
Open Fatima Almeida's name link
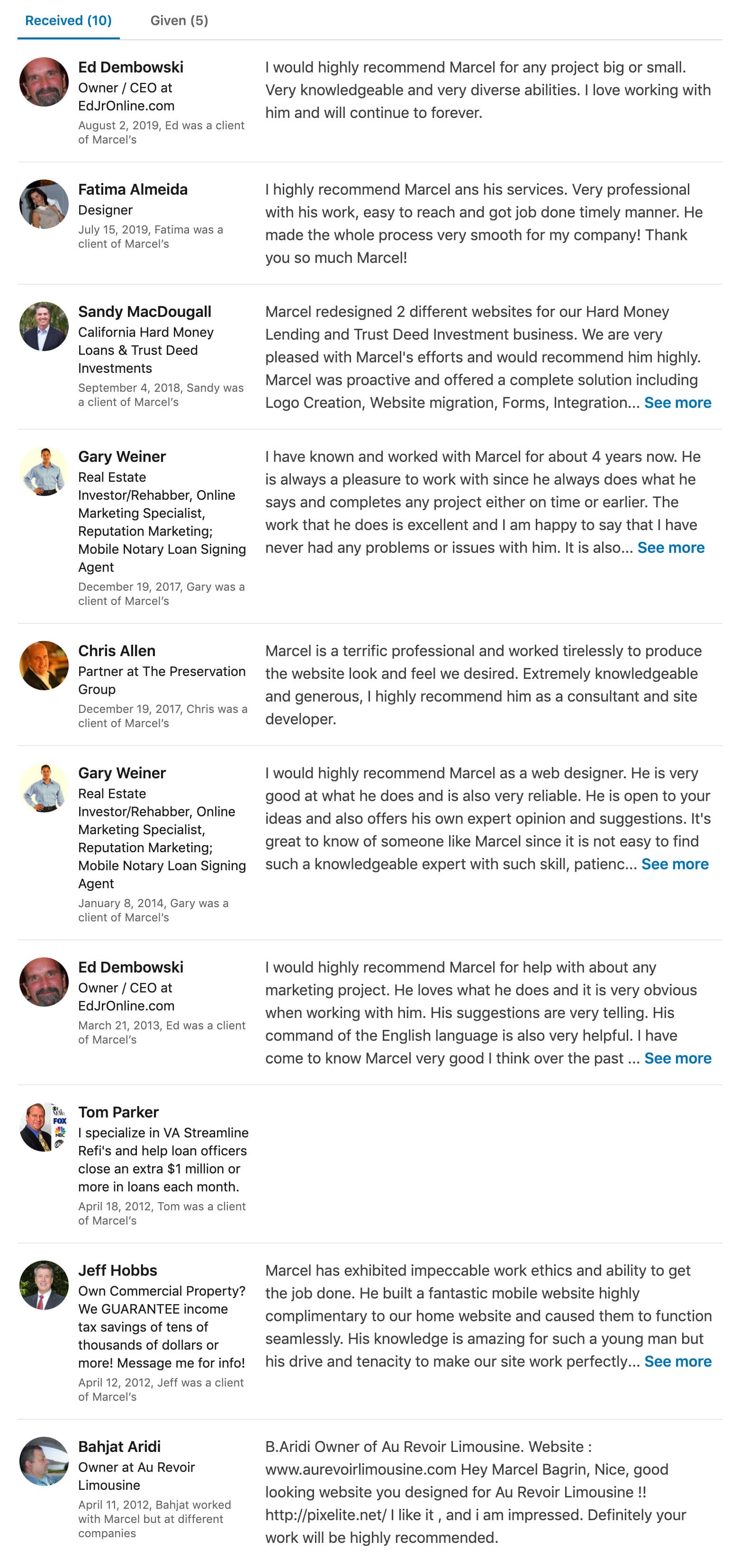point(133,189)
